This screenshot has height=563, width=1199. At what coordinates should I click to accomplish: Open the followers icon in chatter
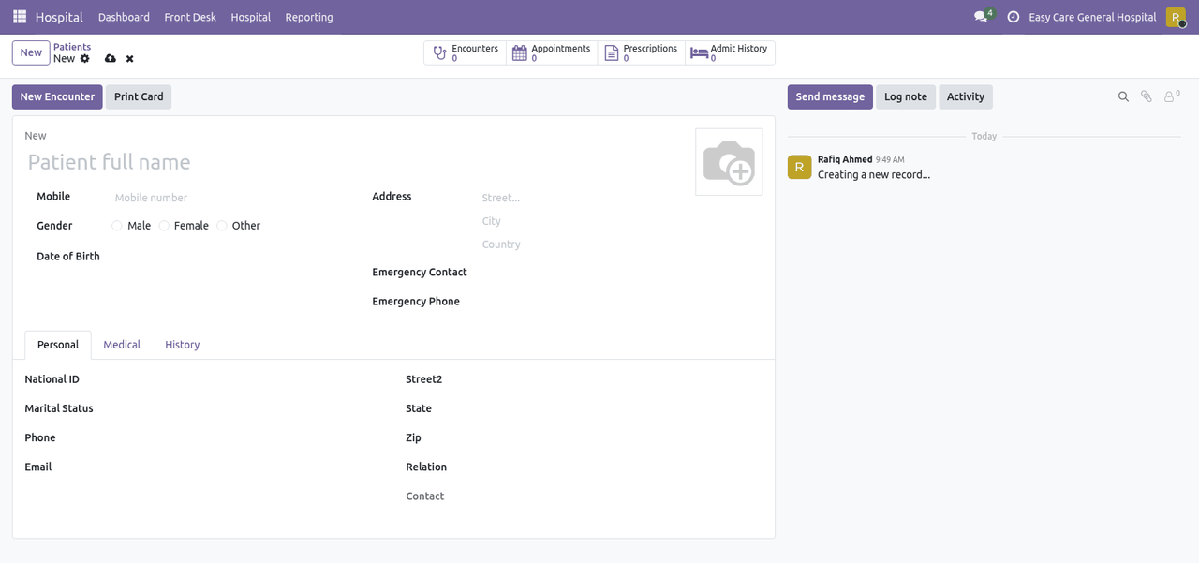point(1171,96)
